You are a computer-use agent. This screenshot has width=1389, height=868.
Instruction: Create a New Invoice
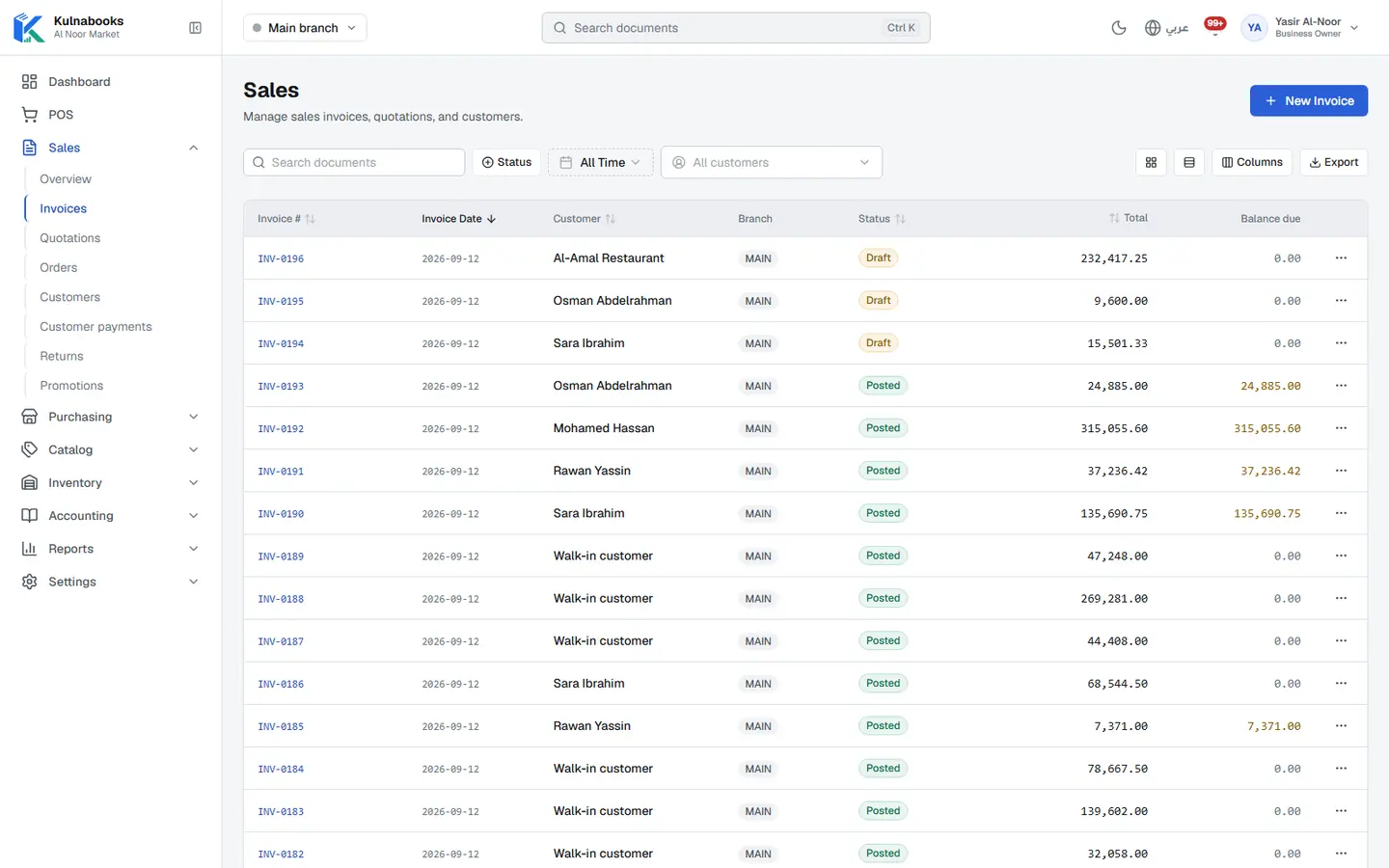[1309, 101]
